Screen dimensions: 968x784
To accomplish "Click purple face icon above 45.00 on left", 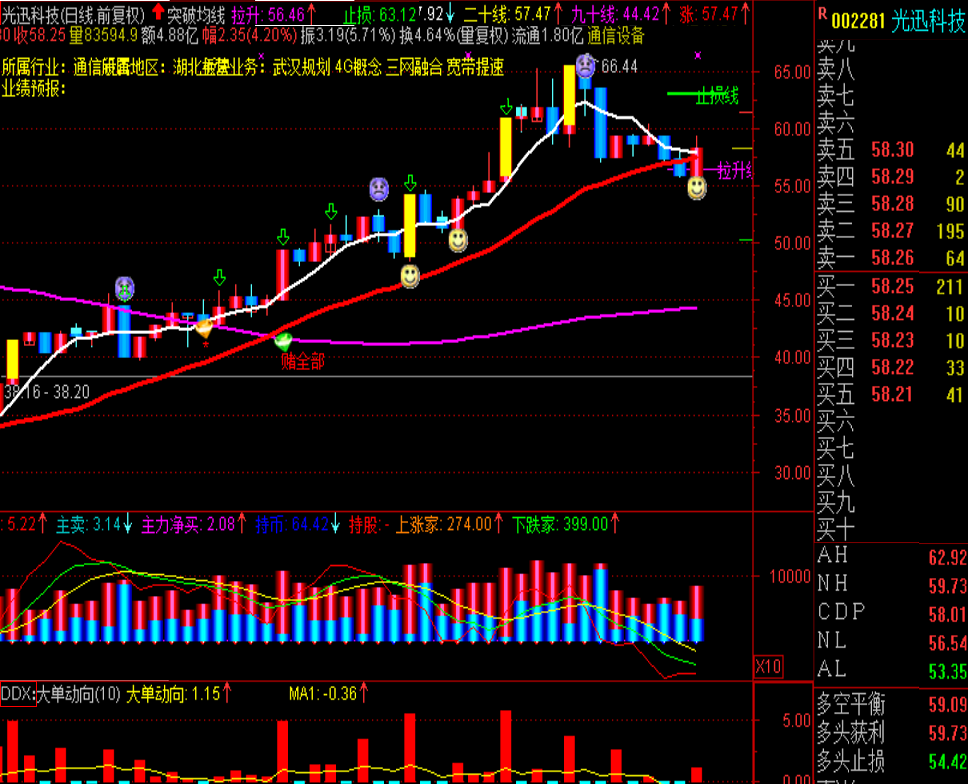I will [125, 288].
